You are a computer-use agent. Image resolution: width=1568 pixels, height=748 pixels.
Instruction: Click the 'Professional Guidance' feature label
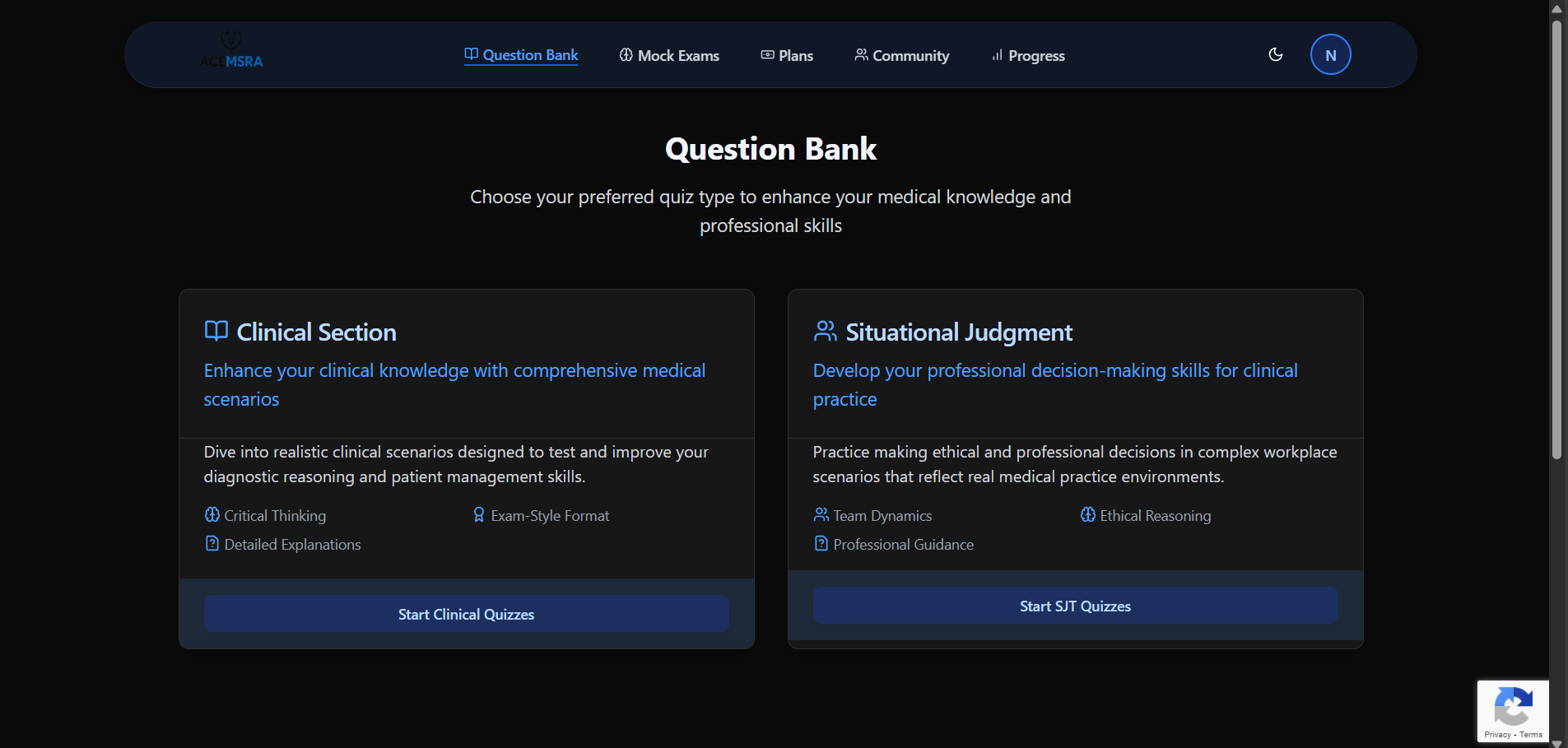pos(903,545)
